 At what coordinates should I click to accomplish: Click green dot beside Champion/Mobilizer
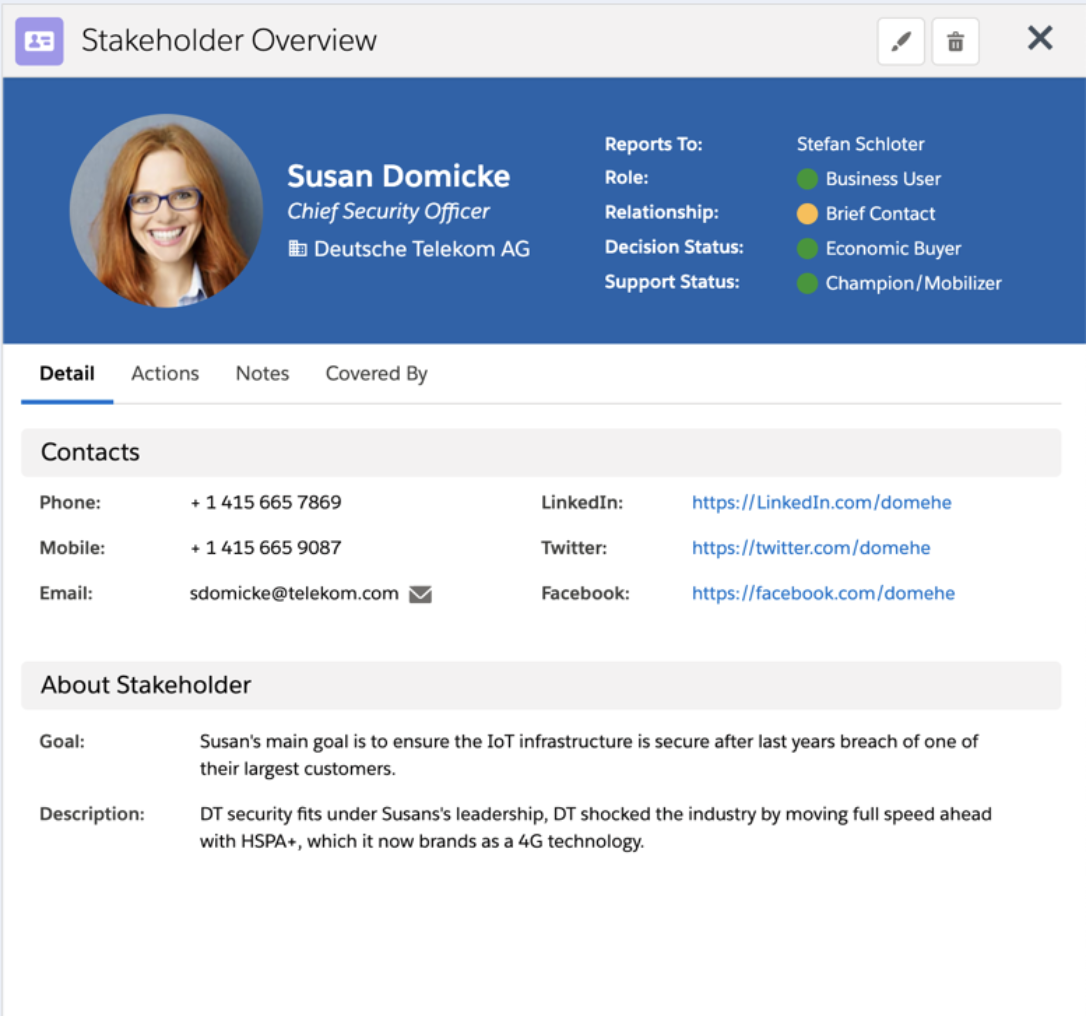(807, 283)
